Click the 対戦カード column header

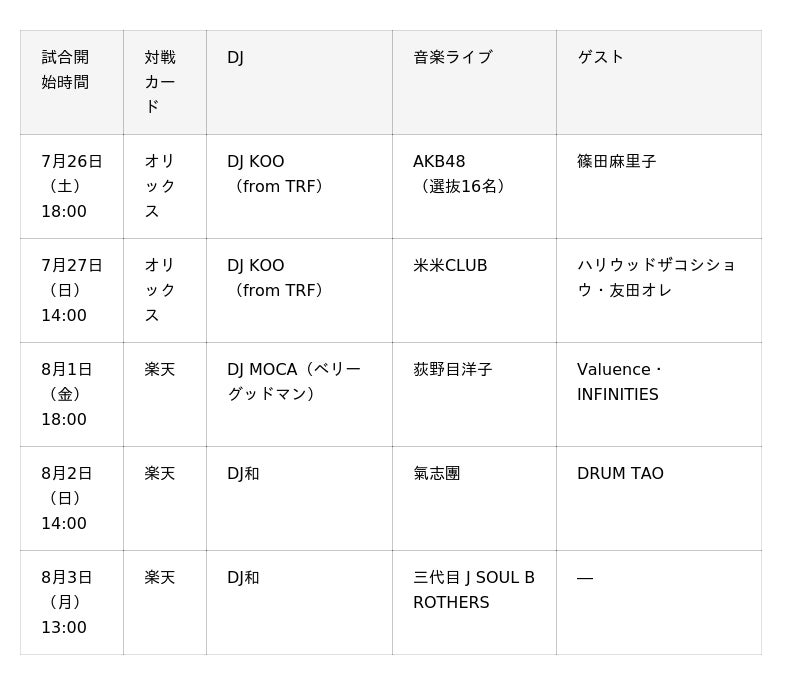tap(160, 82)
